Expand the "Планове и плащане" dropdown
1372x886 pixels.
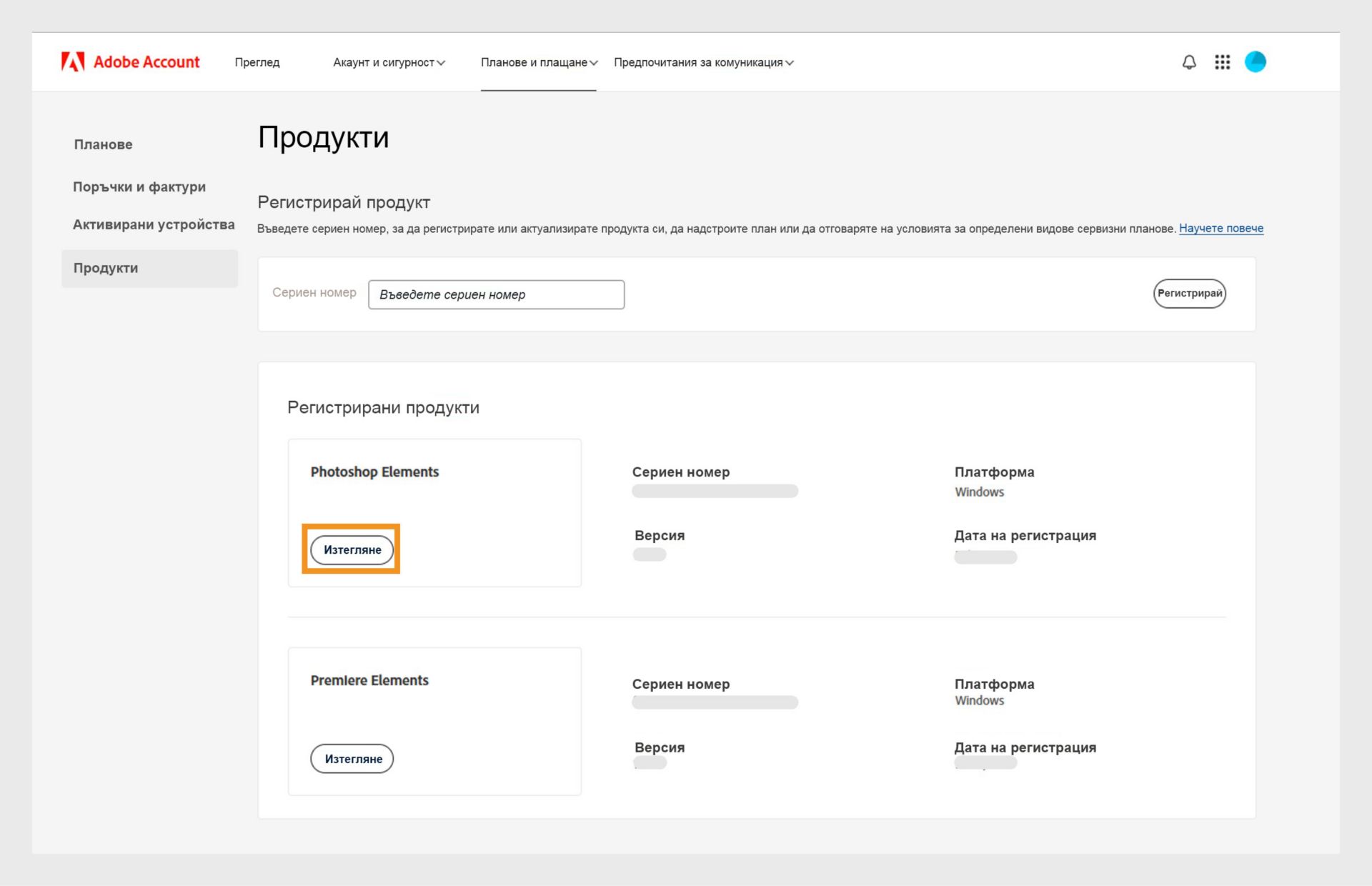[x=539, y=62]
